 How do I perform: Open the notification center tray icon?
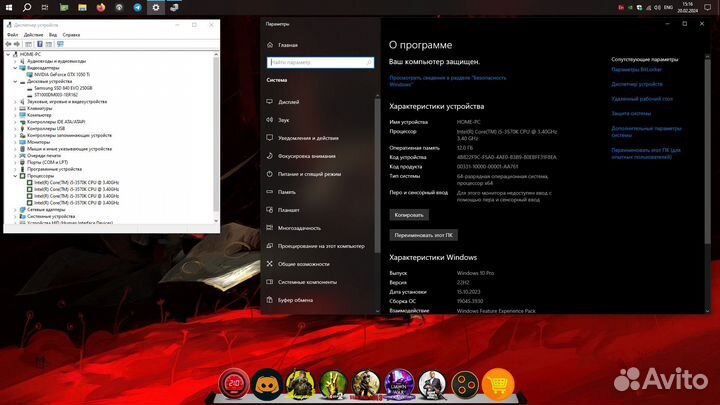click(707, 7)
